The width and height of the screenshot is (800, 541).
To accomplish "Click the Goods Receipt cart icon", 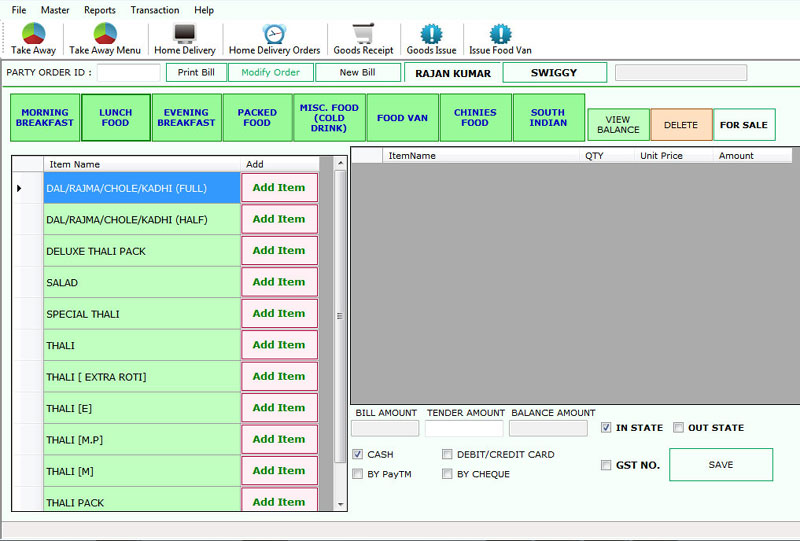I will (x=363, y=37).
